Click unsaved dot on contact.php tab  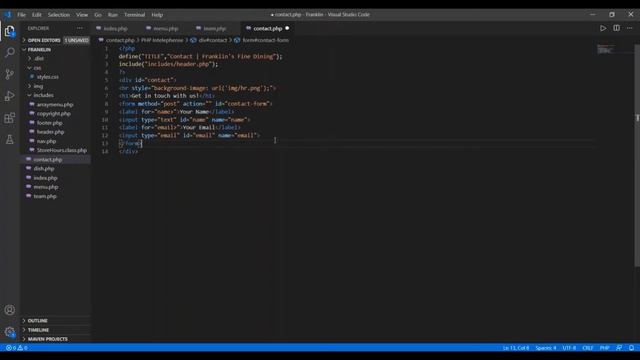287,28
